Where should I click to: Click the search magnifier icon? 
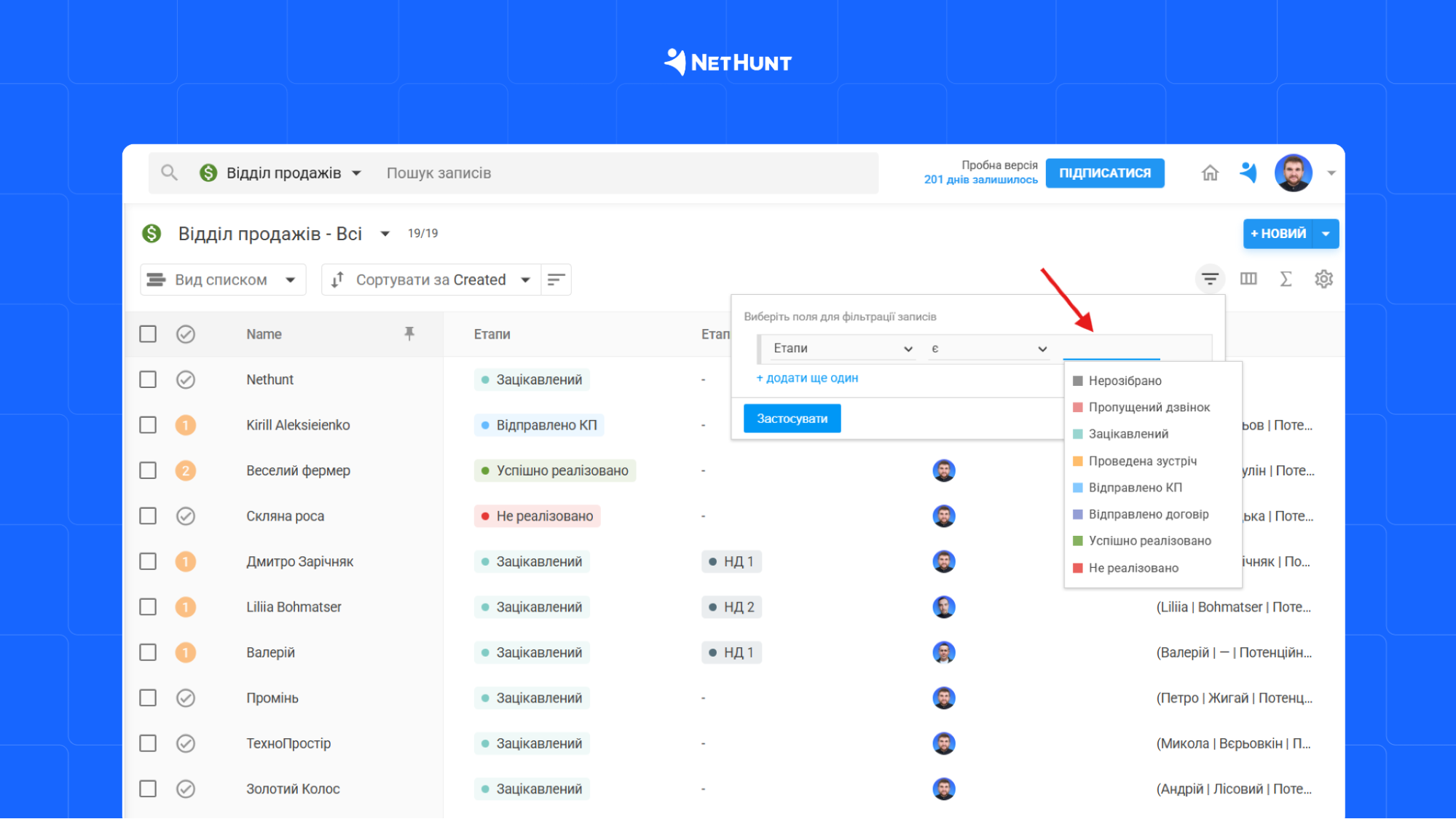coord(169,173)
